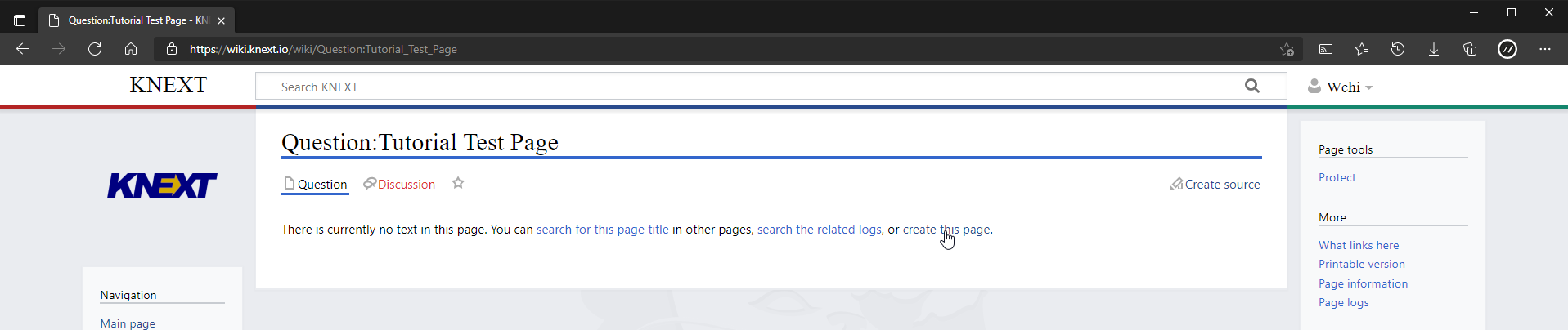Open browser downloads icon
1568x330 pixels.
coord(1434,49)
